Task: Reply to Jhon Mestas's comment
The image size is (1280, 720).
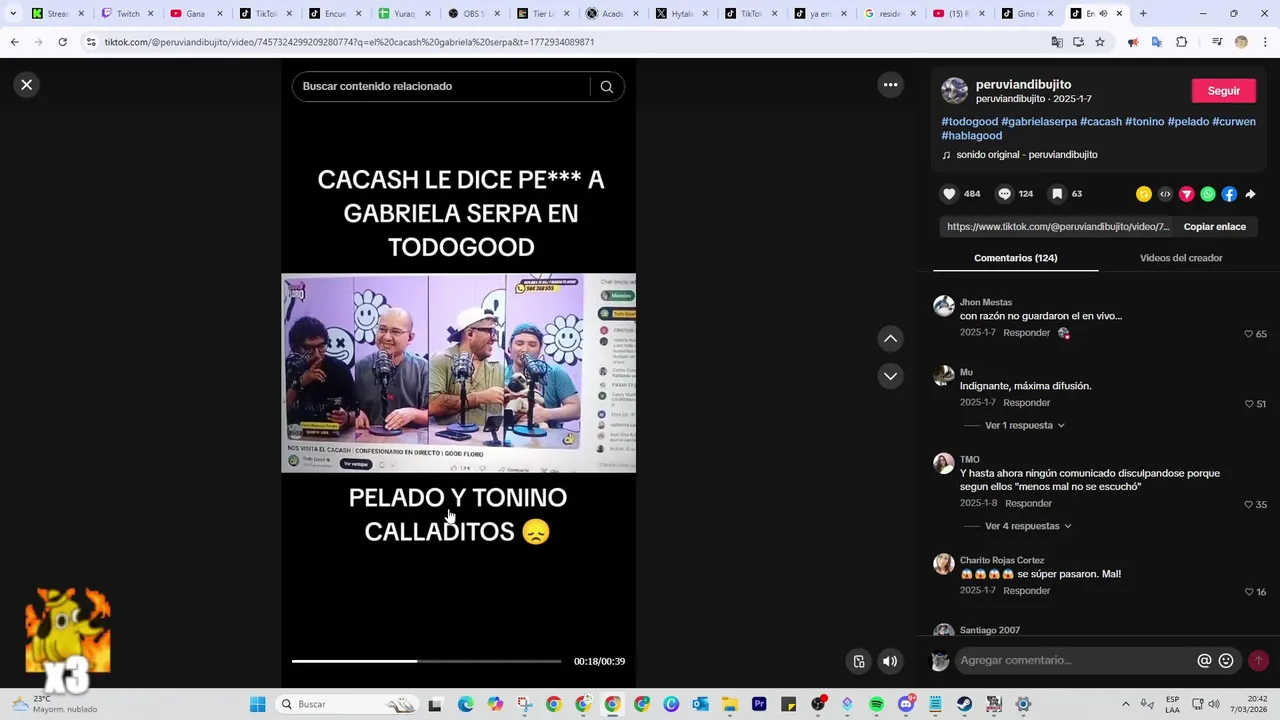Action: [1026, 333]
